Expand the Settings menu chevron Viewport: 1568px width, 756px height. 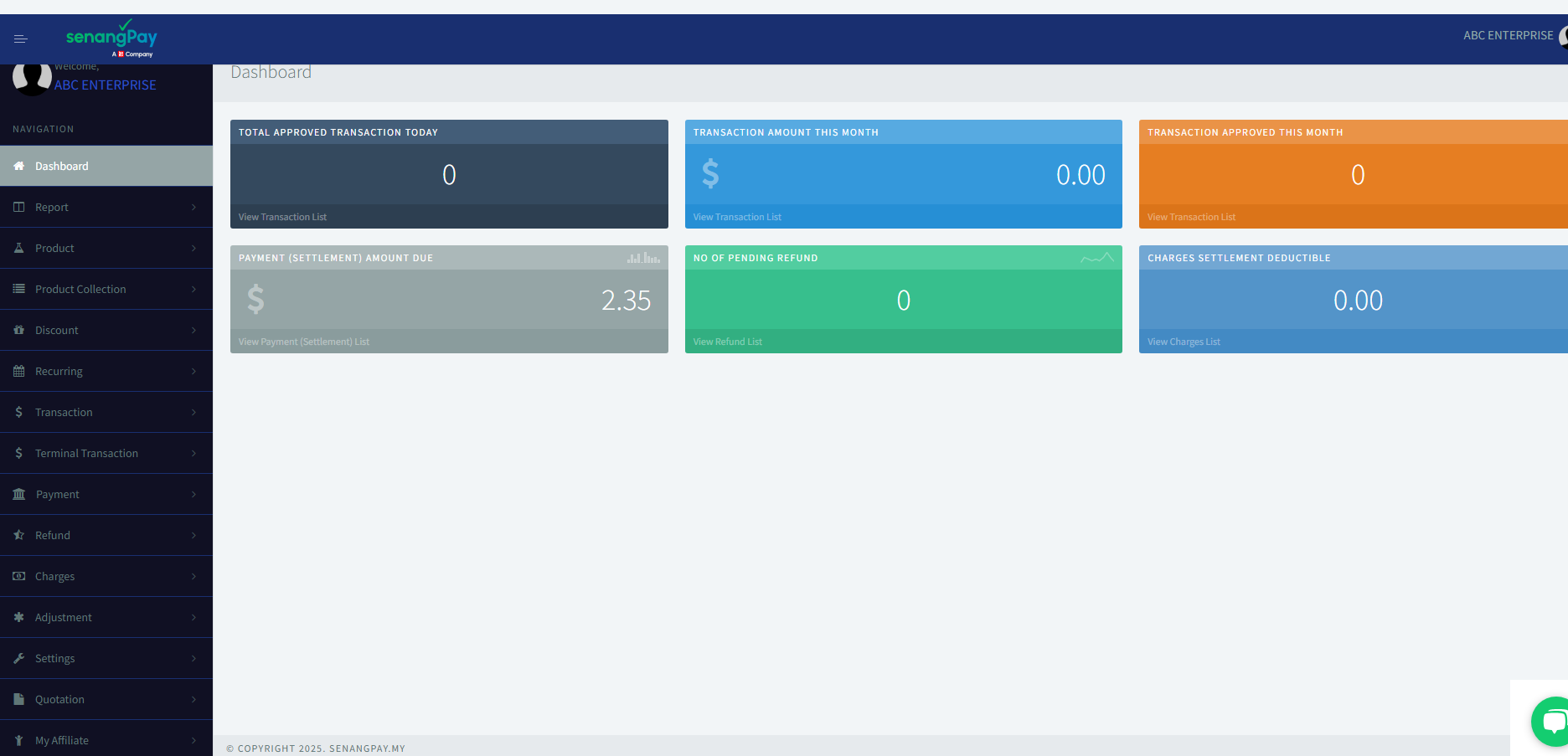(193, 658)
